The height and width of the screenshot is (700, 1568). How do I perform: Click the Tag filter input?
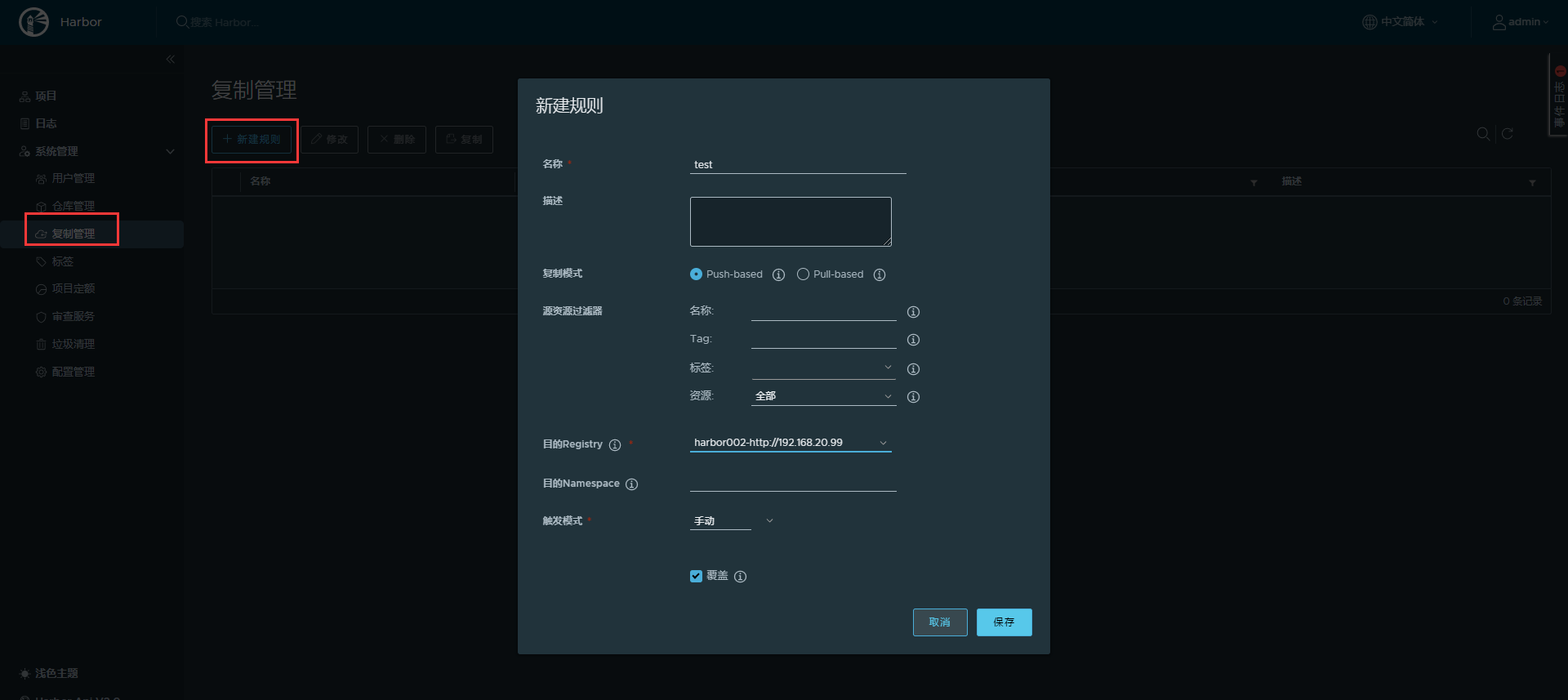[823, 339]
